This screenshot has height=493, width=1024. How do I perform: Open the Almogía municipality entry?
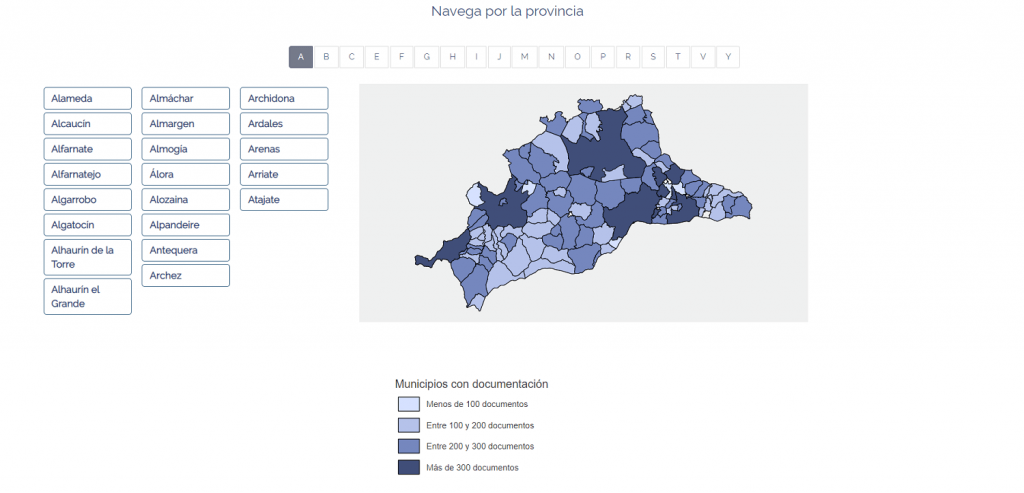pos(185,149)
